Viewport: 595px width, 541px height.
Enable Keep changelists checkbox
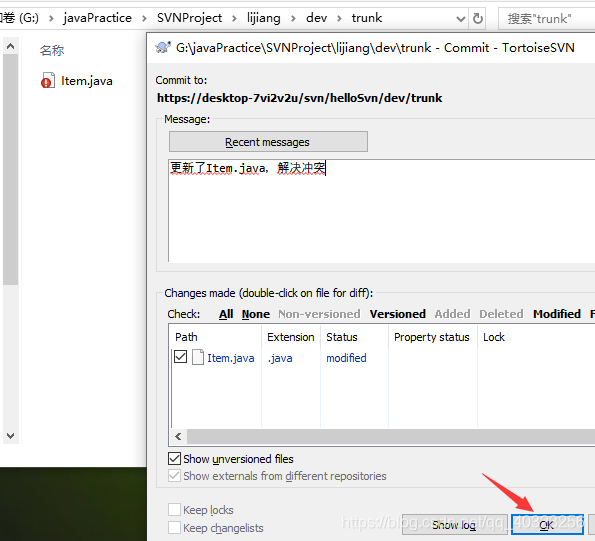coord(174,527)
